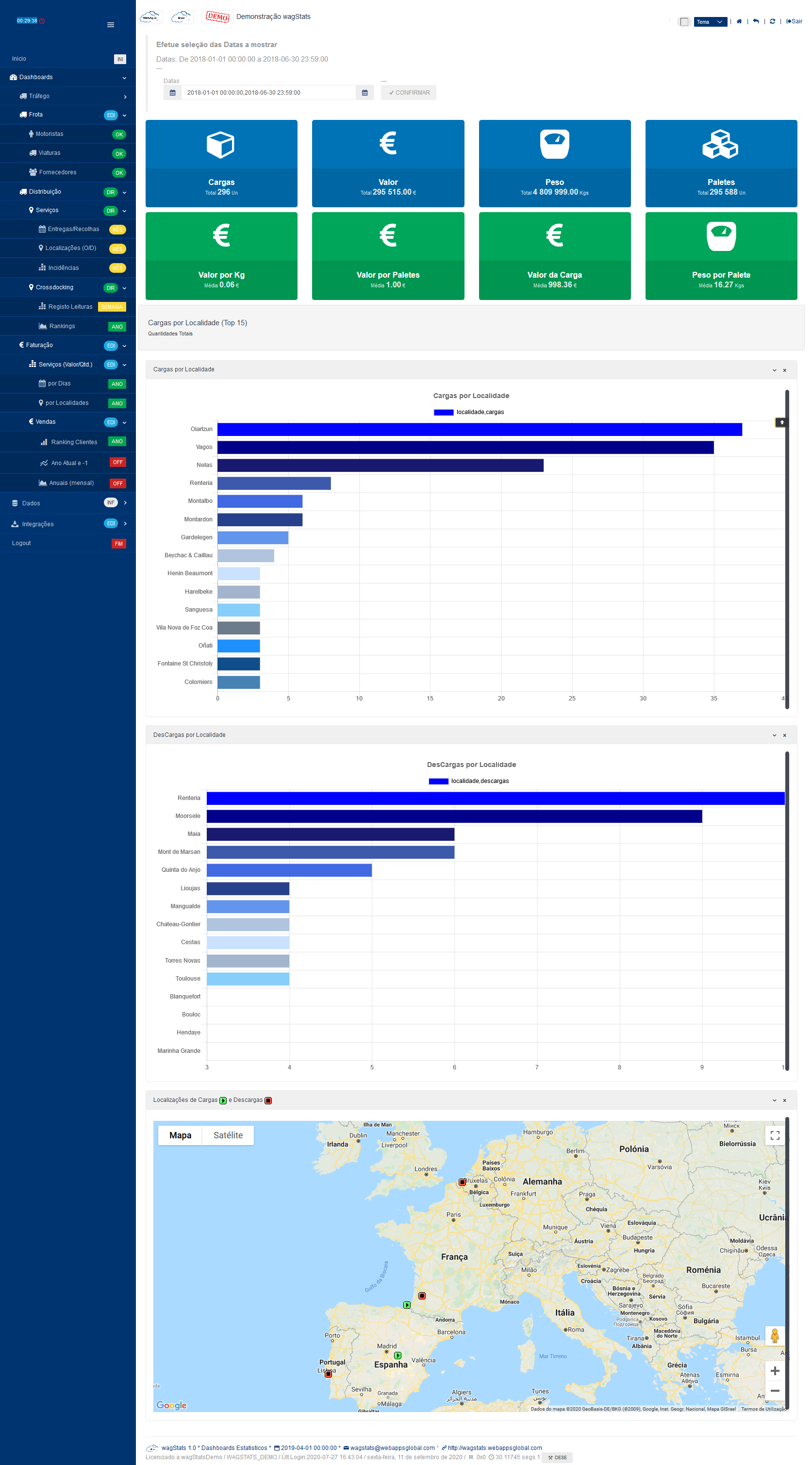Click the refresh icon in top toolbar
Viewport: 812px width, 1465px height.
pyautogui.click(x=772, y=22)
